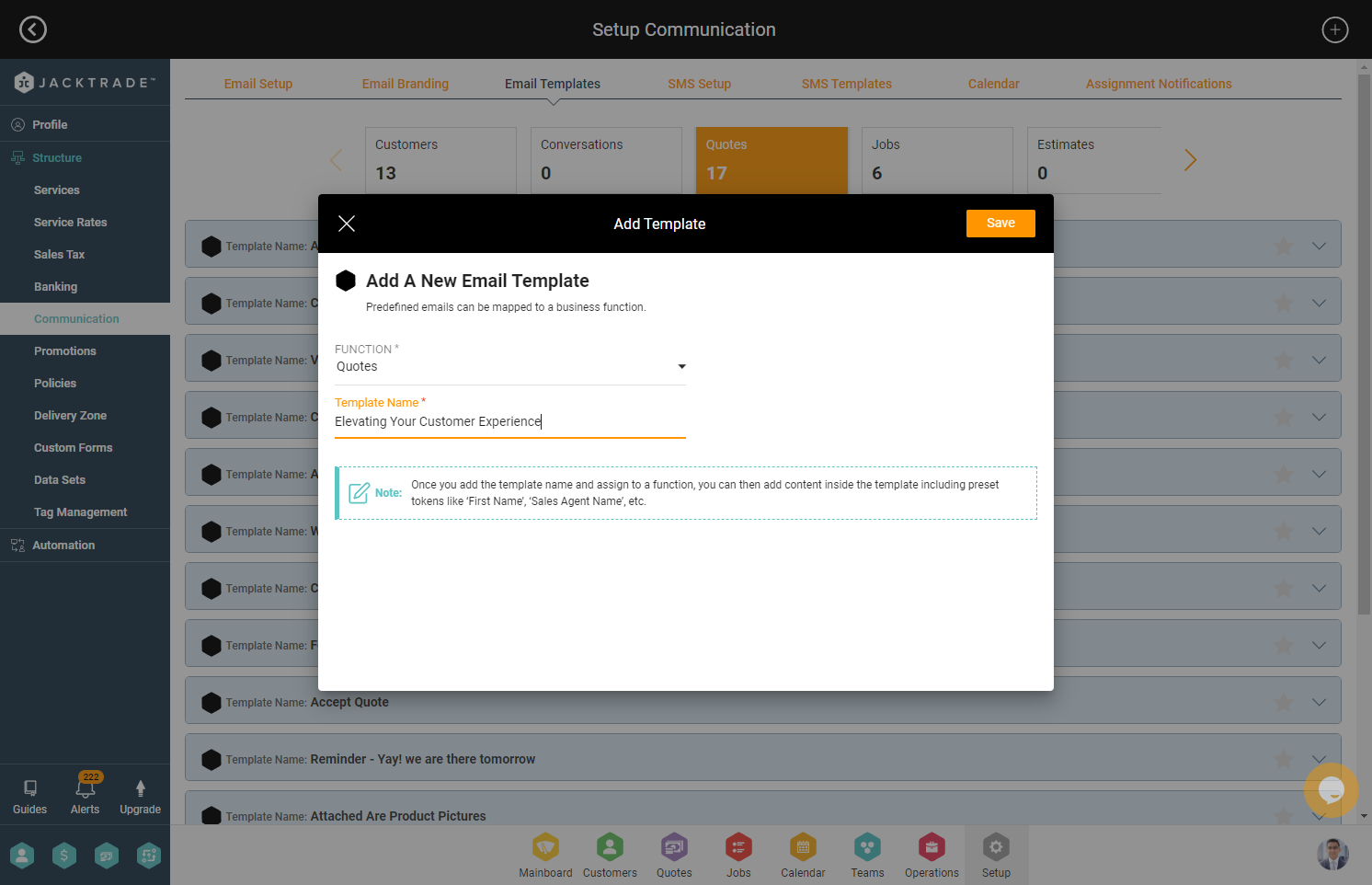Image resolution: width=1372 pixels, height=885 pixels.
Task: Click the teal dollar hexagon shortcut icon
Action: [x=64, y=856]
